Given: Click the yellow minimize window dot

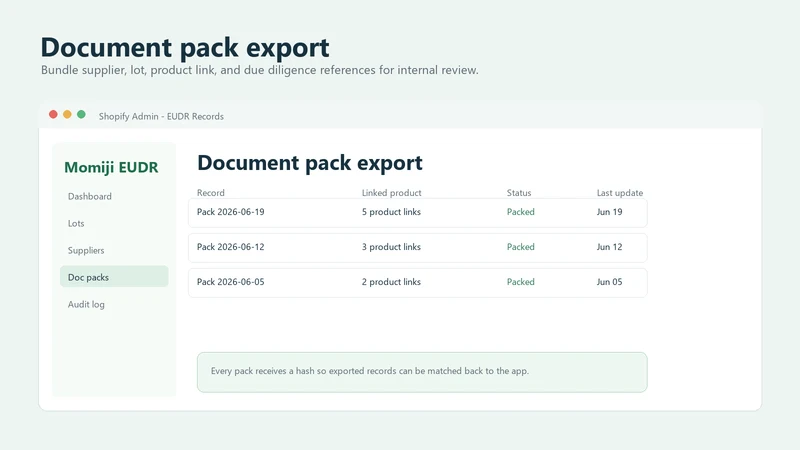Looking at the screenshot, I should click(67, 114).
